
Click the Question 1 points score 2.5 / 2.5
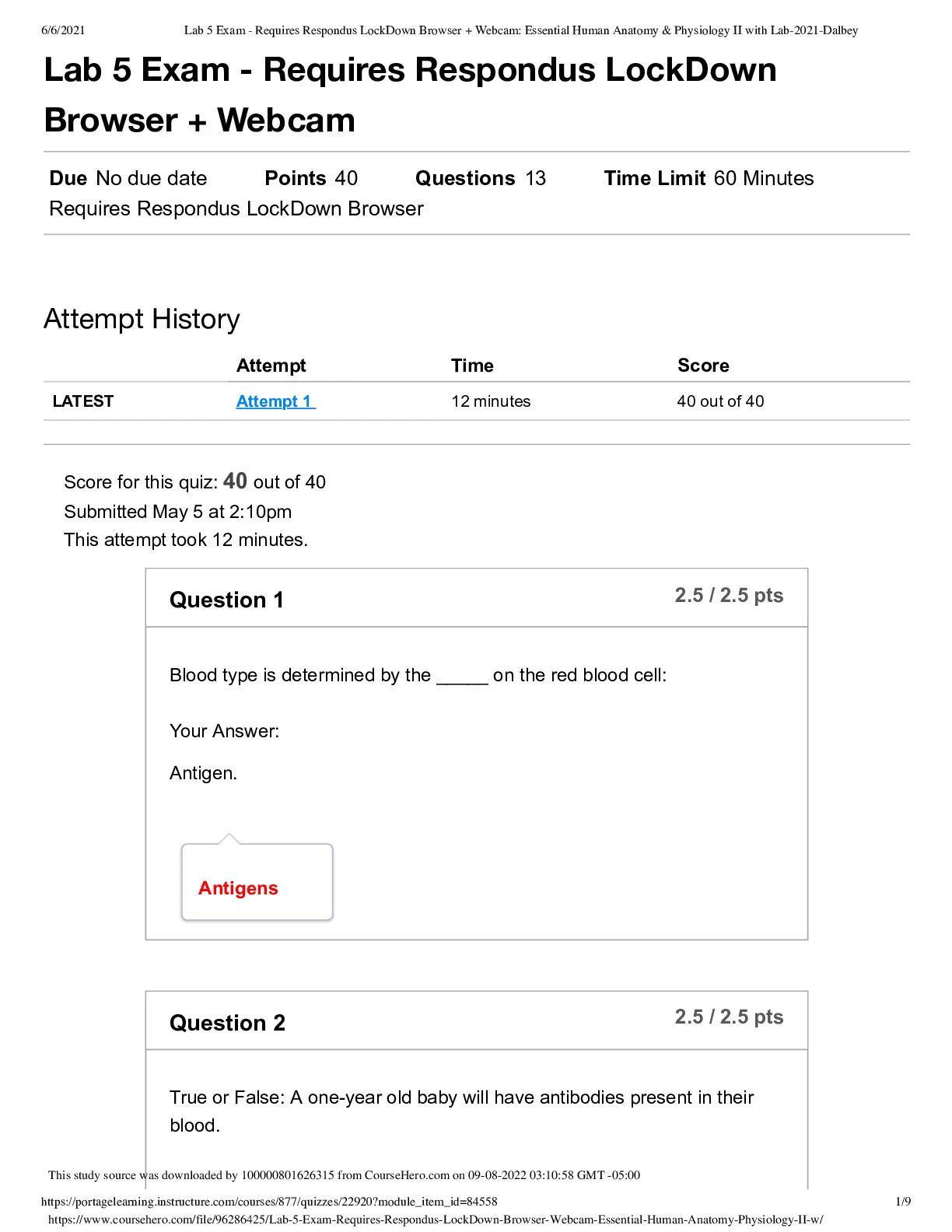(x=729, y=595)
